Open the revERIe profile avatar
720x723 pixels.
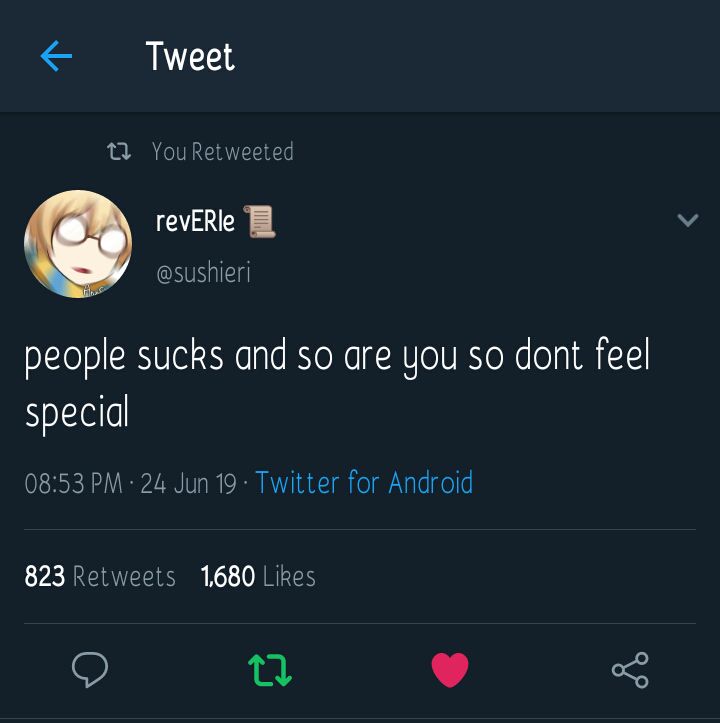click(78, 244)
